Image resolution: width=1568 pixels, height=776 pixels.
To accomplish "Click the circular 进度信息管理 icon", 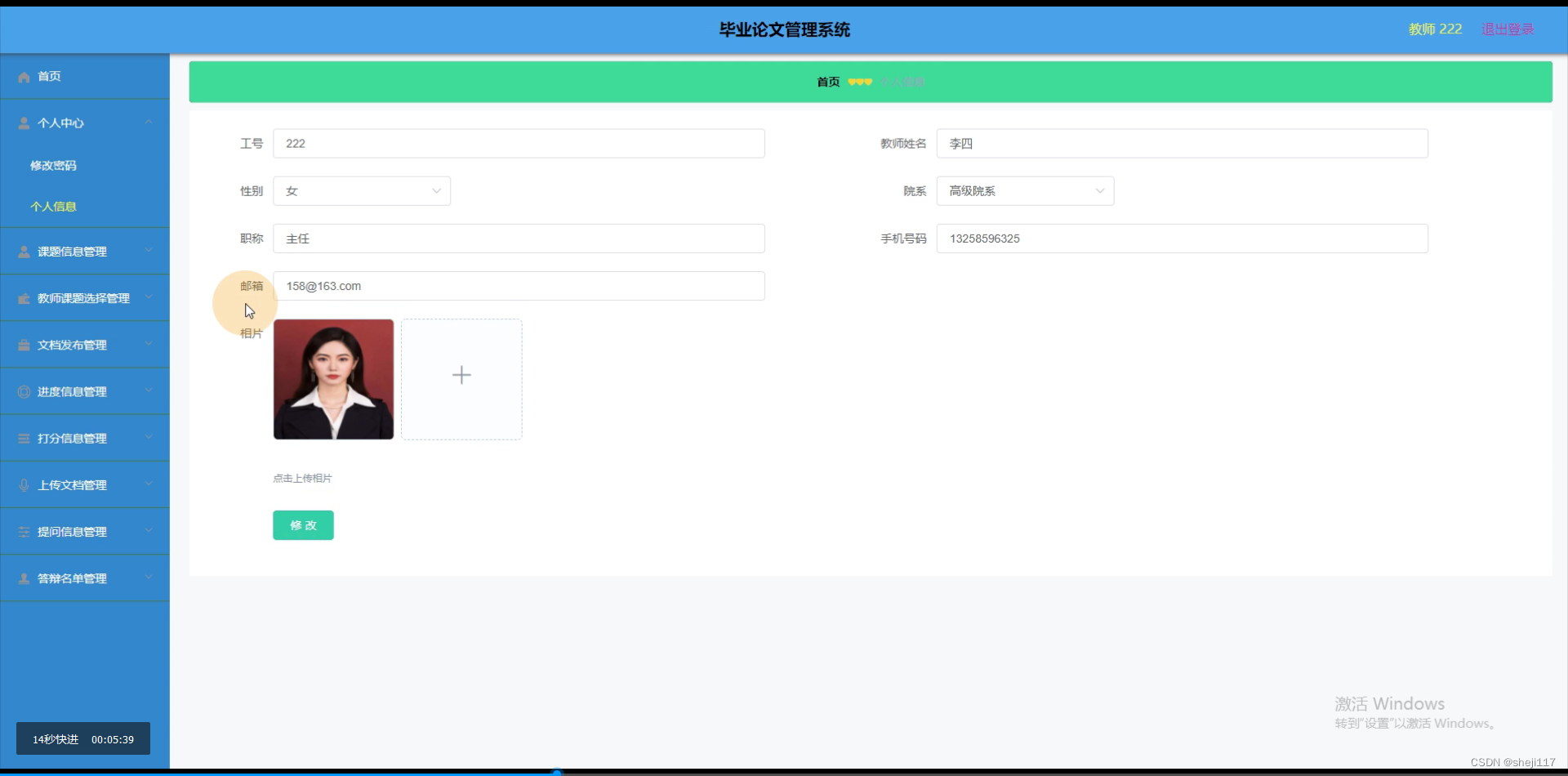I will pyautogui.click(x=23, y=390).
